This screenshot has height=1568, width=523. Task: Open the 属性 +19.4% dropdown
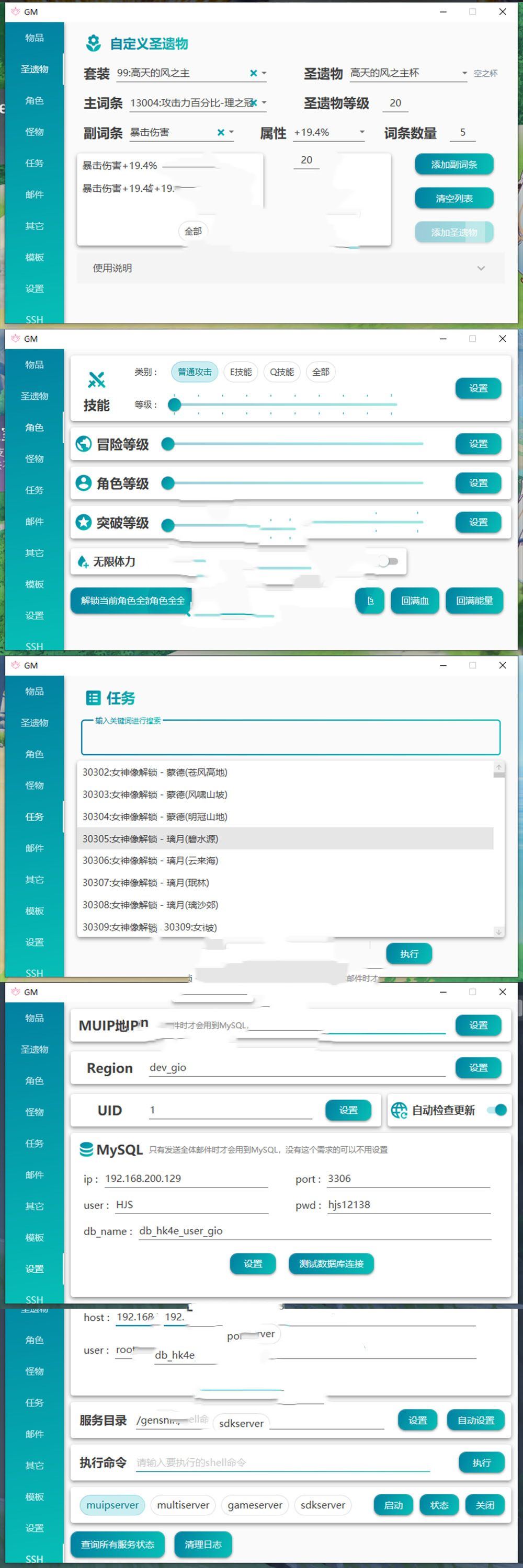pos(362,132)
